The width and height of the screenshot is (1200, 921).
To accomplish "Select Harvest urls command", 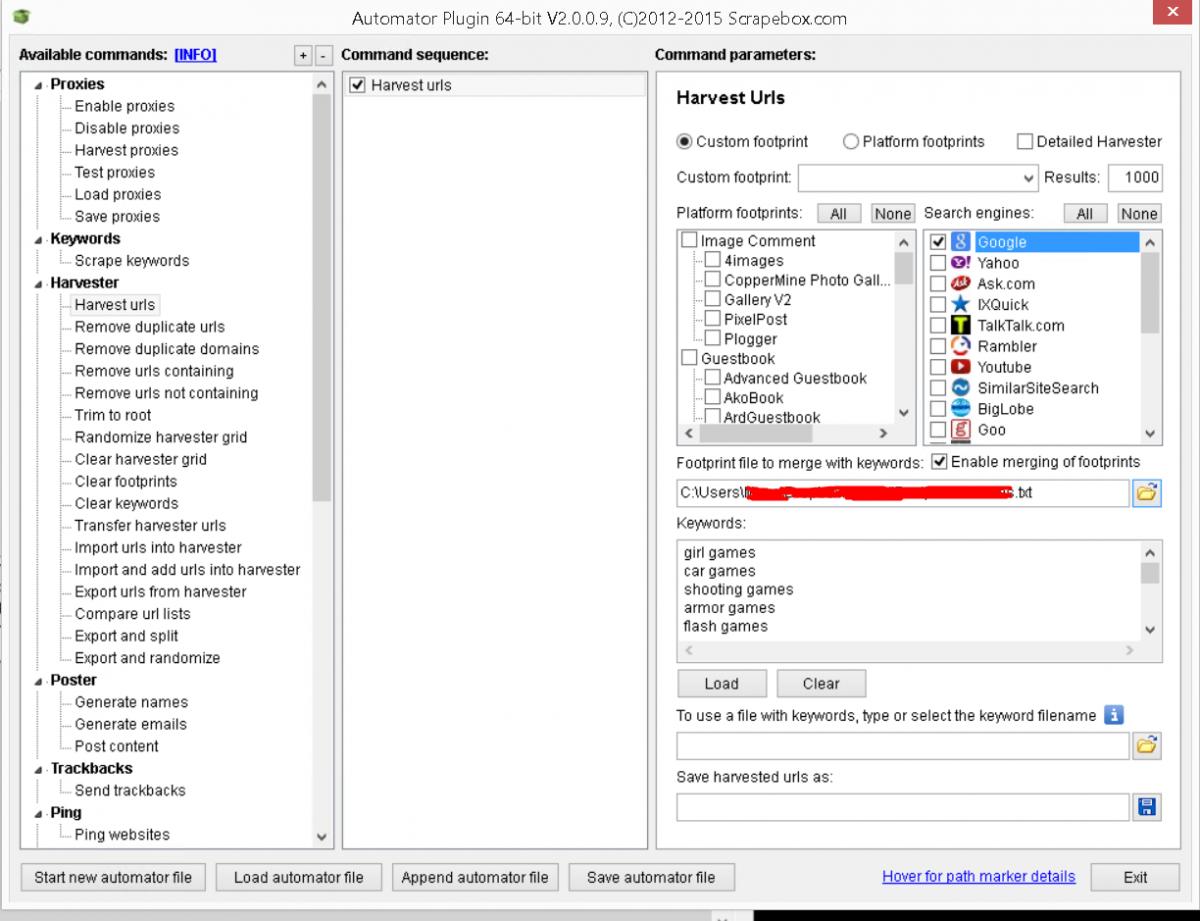I will pos(114,305).
